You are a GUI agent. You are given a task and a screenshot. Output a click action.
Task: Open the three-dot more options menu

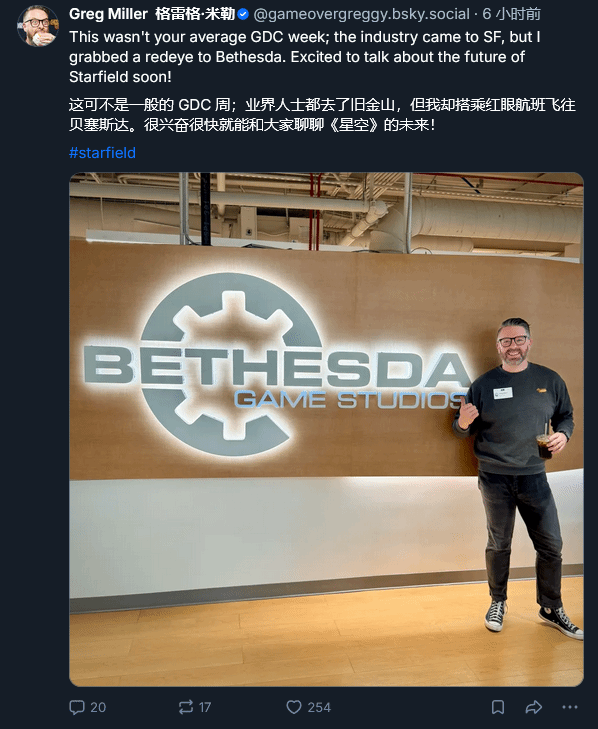570,707
